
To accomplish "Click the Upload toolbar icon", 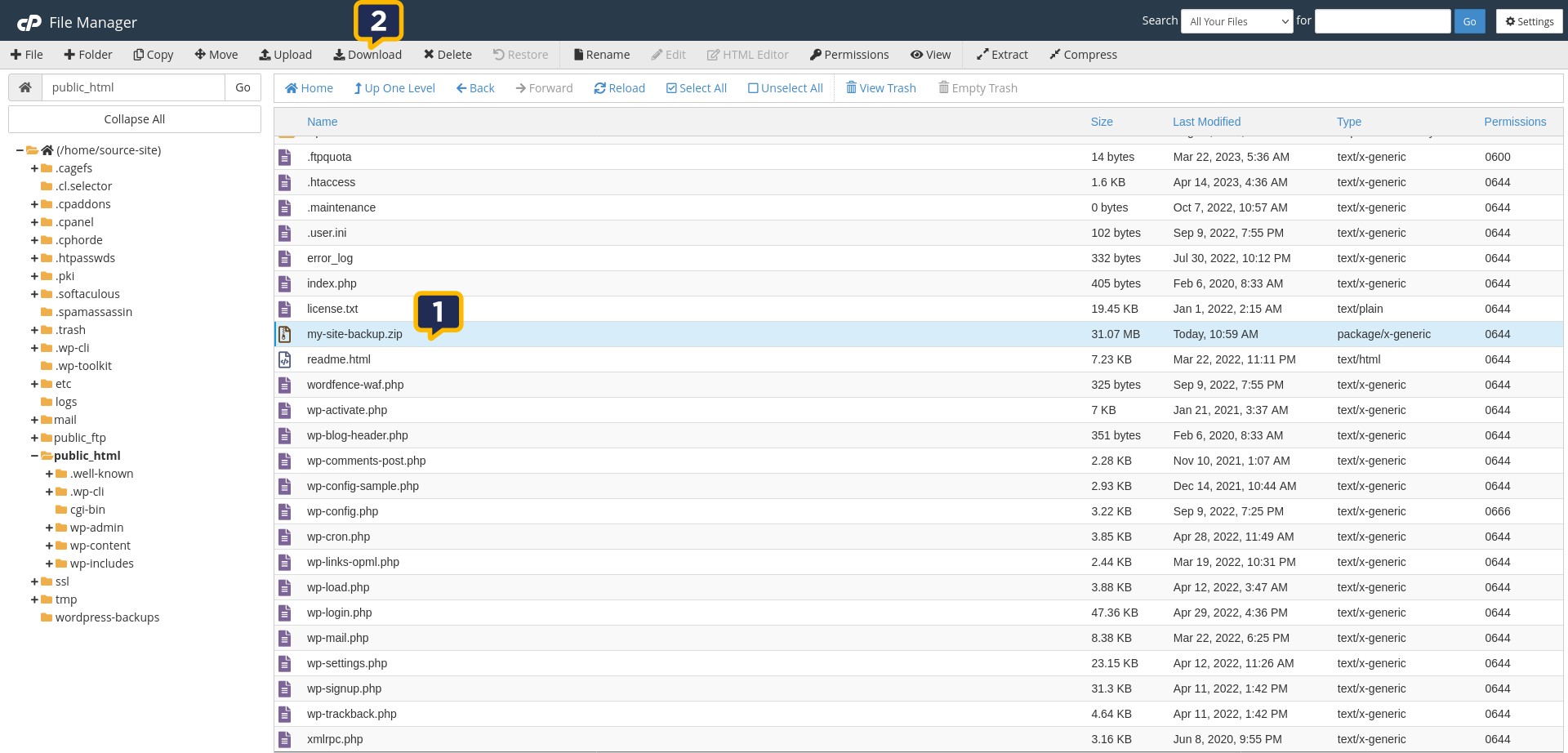I will click(x=265, y=55).
